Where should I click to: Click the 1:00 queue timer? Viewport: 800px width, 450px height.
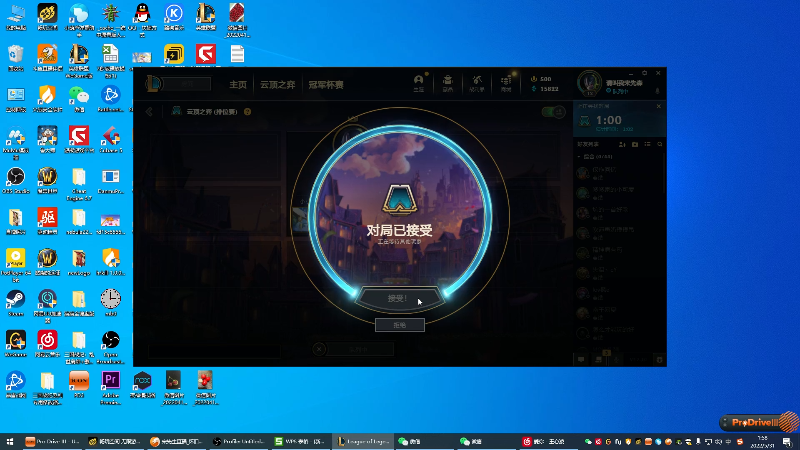pyautogui.click(x=609, y=120)
